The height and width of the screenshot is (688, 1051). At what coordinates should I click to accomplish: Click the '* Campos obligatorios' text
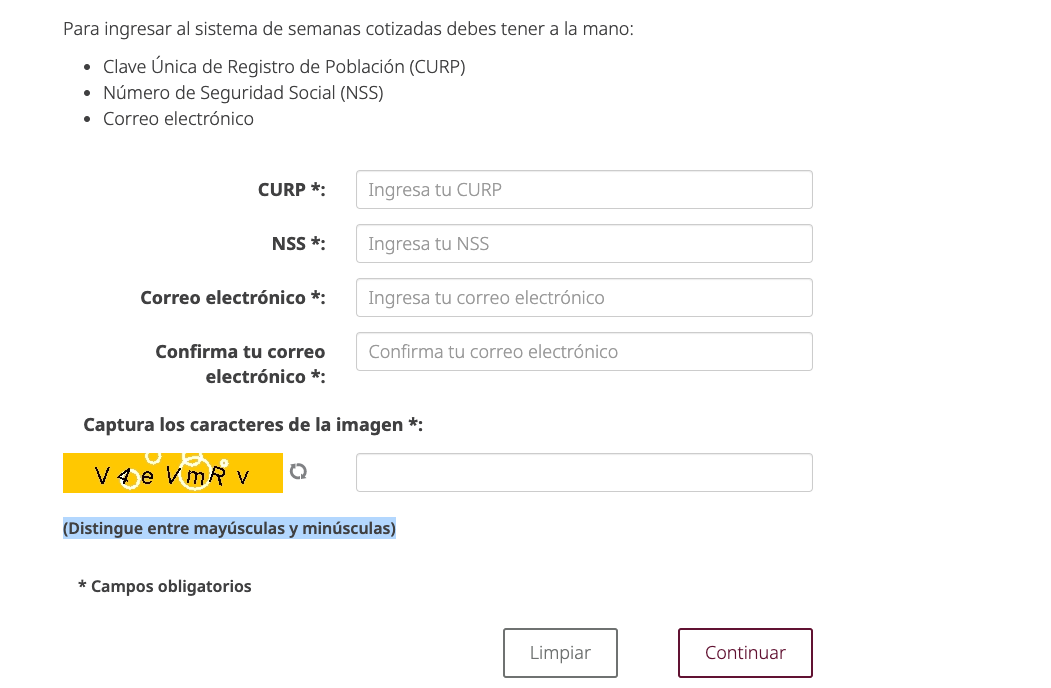[165, 587]
